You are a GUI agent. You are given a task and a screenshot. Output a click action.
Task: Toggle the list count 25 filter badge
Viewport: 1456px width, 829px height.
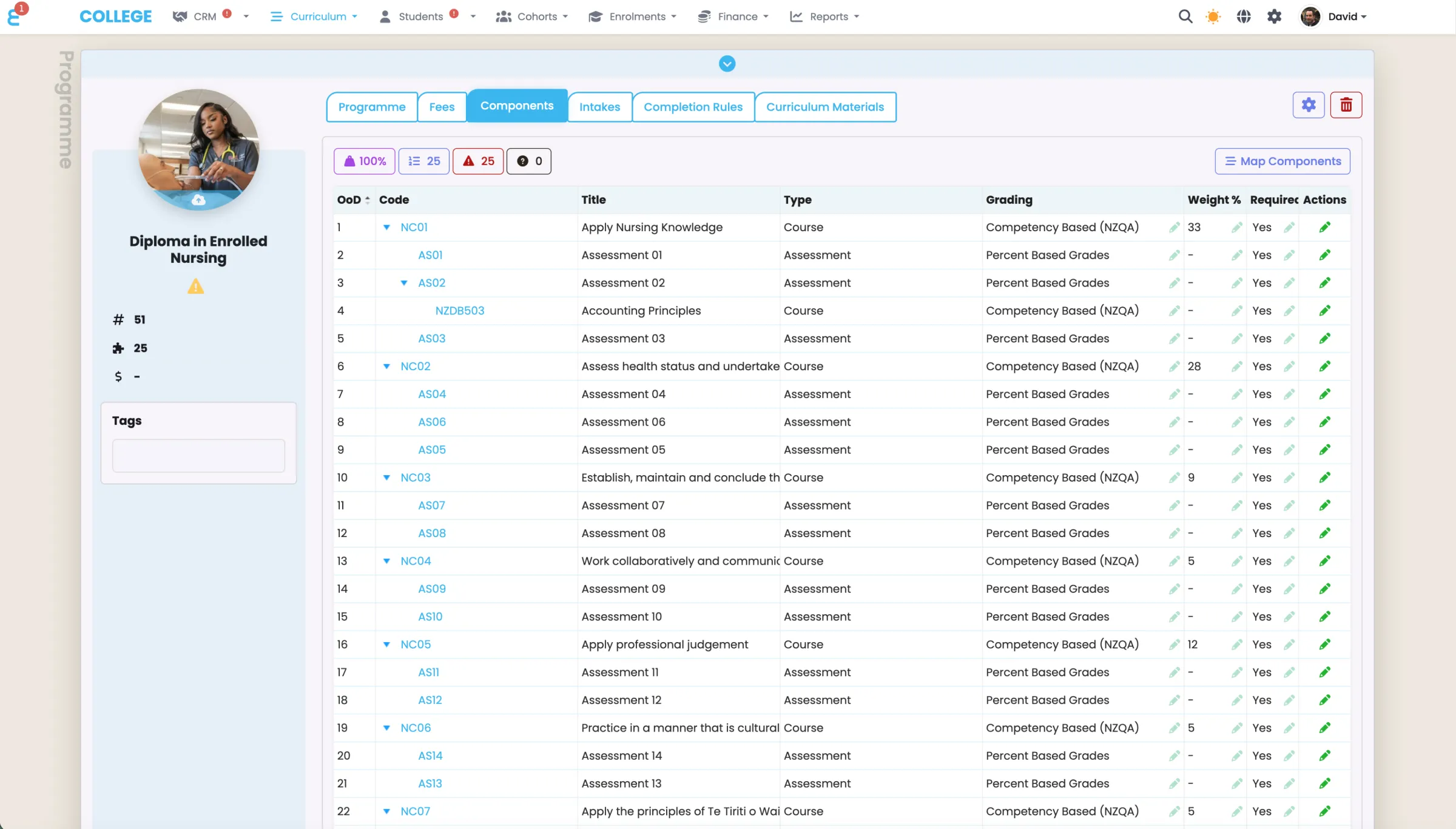coord(424,161)
